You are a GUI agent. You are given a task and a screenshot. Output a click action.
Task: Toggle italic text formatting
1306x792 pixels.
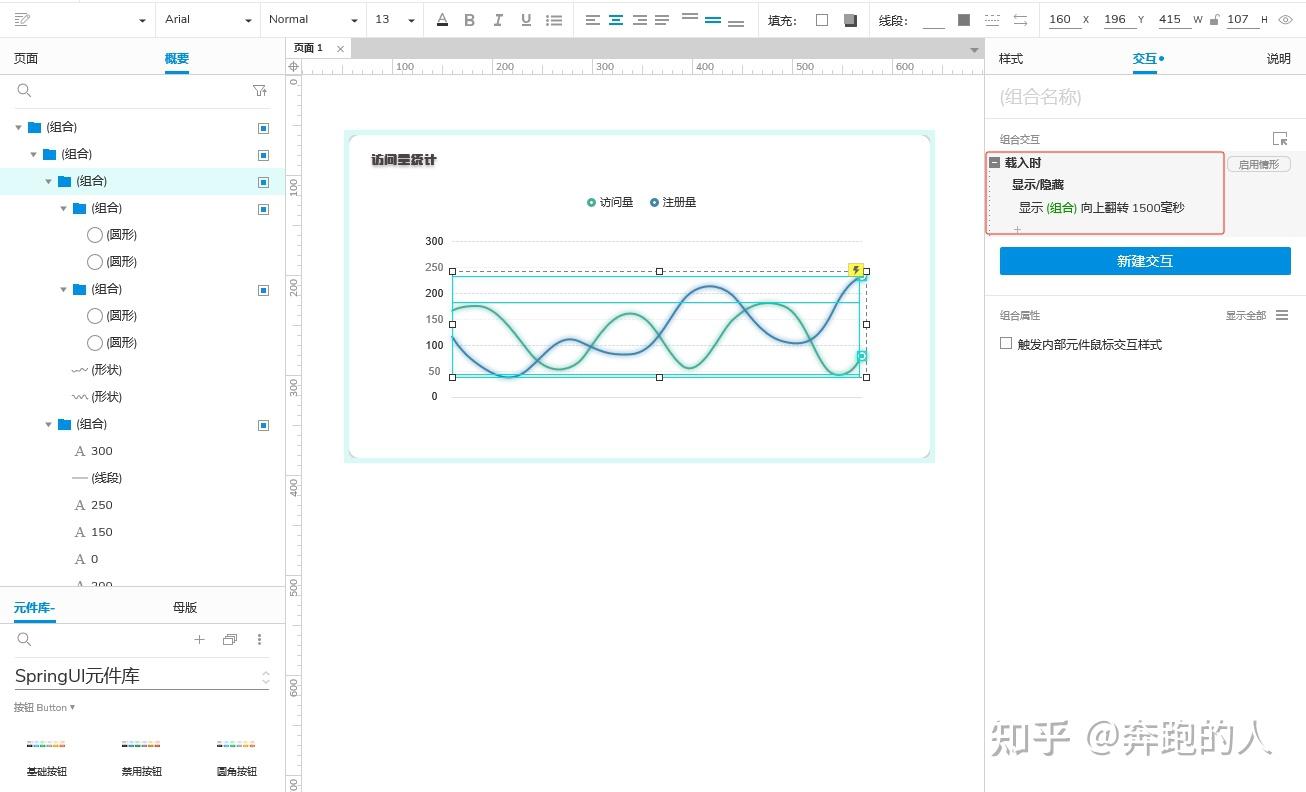click(x=498, y=20)
